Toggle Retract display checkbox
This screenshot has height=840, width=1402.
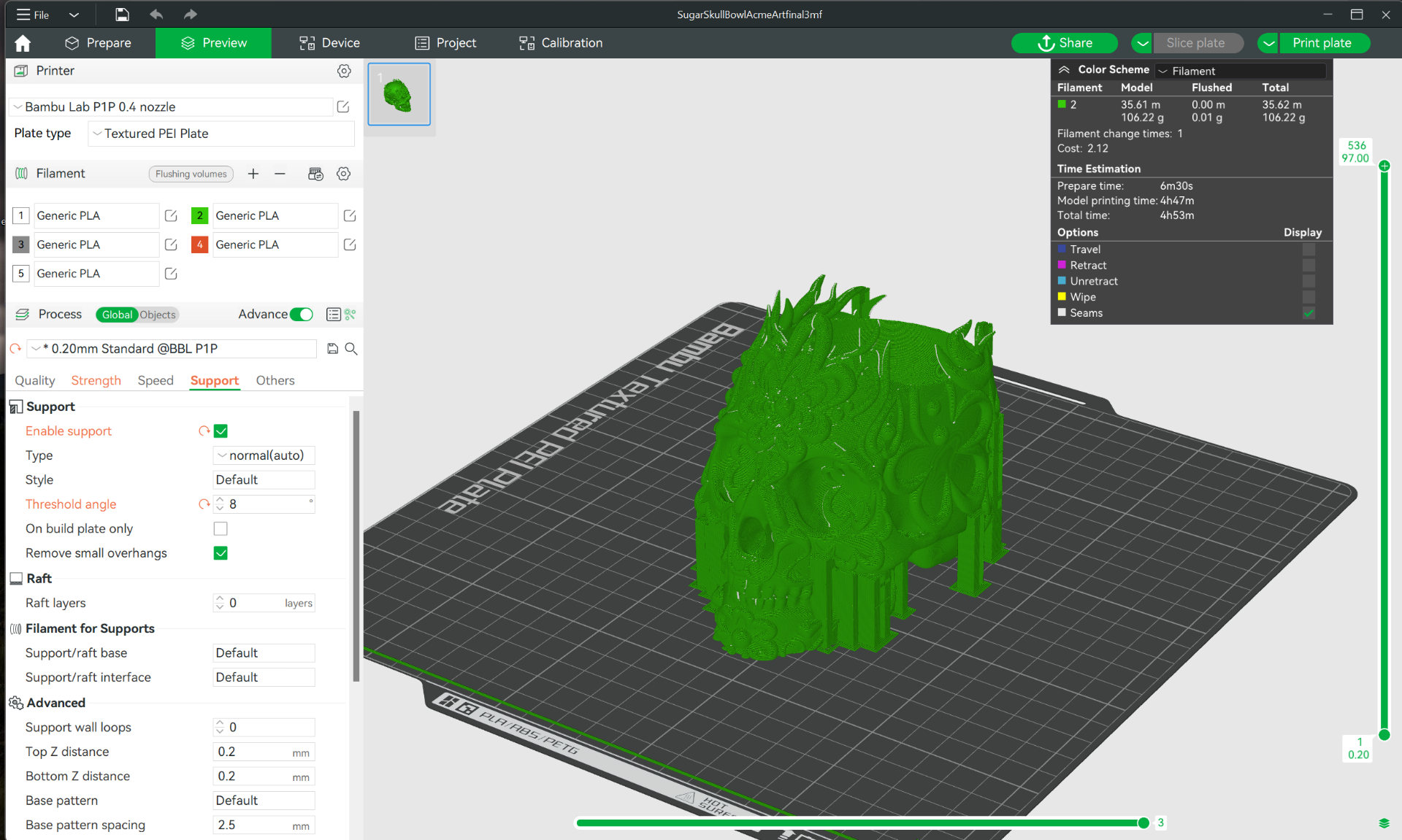click(x=1309, y=266)
